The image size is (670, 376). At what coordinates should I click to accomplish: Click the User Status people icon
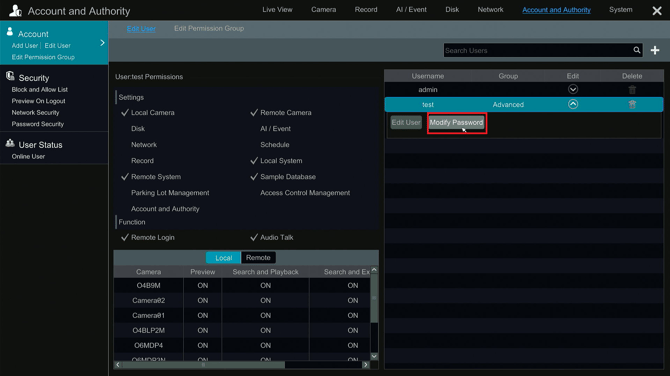coord(10,144)
